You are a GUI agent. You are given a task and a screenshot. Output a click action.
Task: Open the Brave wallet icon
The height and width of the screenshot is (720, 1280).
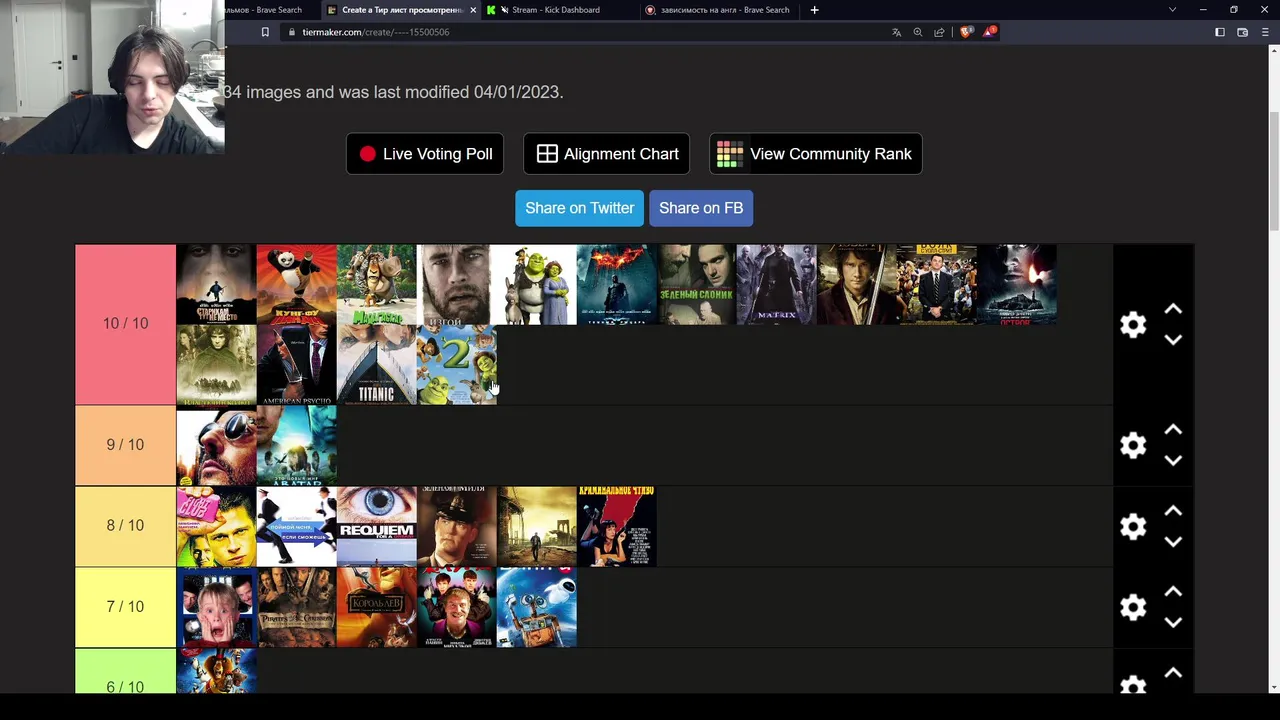(1242, 32)
